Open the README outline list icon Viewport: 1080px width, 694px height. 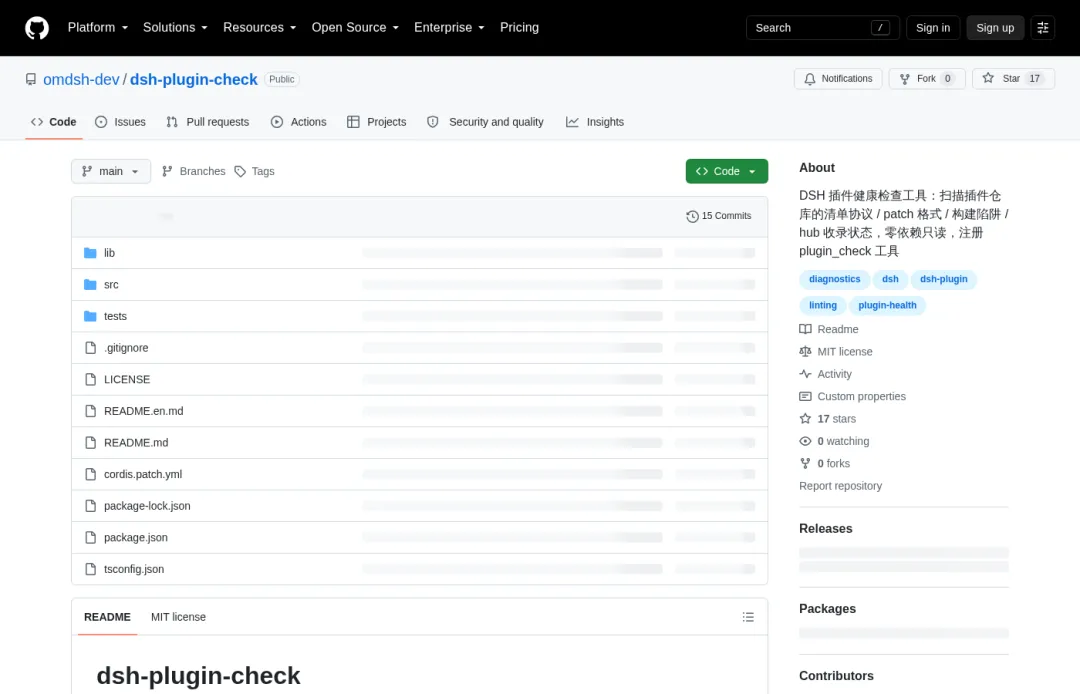(748, 617)
